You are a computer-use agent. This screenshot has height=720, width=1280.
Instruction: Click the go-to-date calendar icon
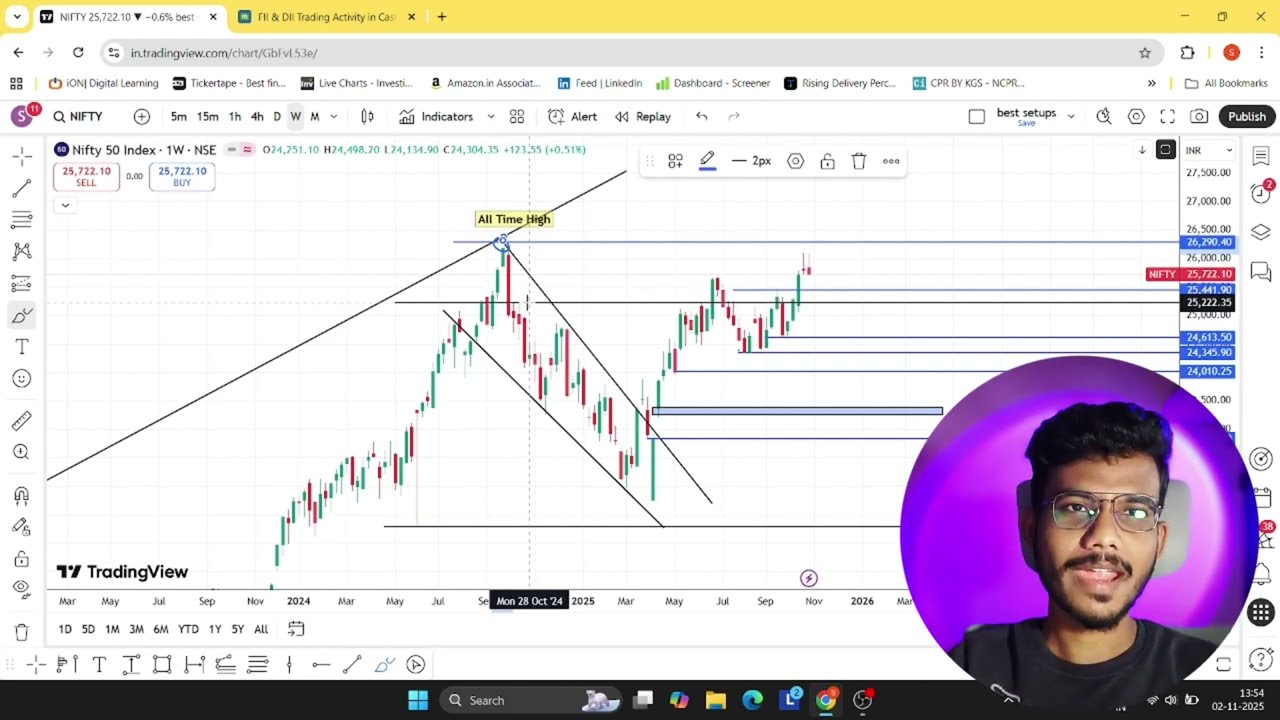(296, 629)
